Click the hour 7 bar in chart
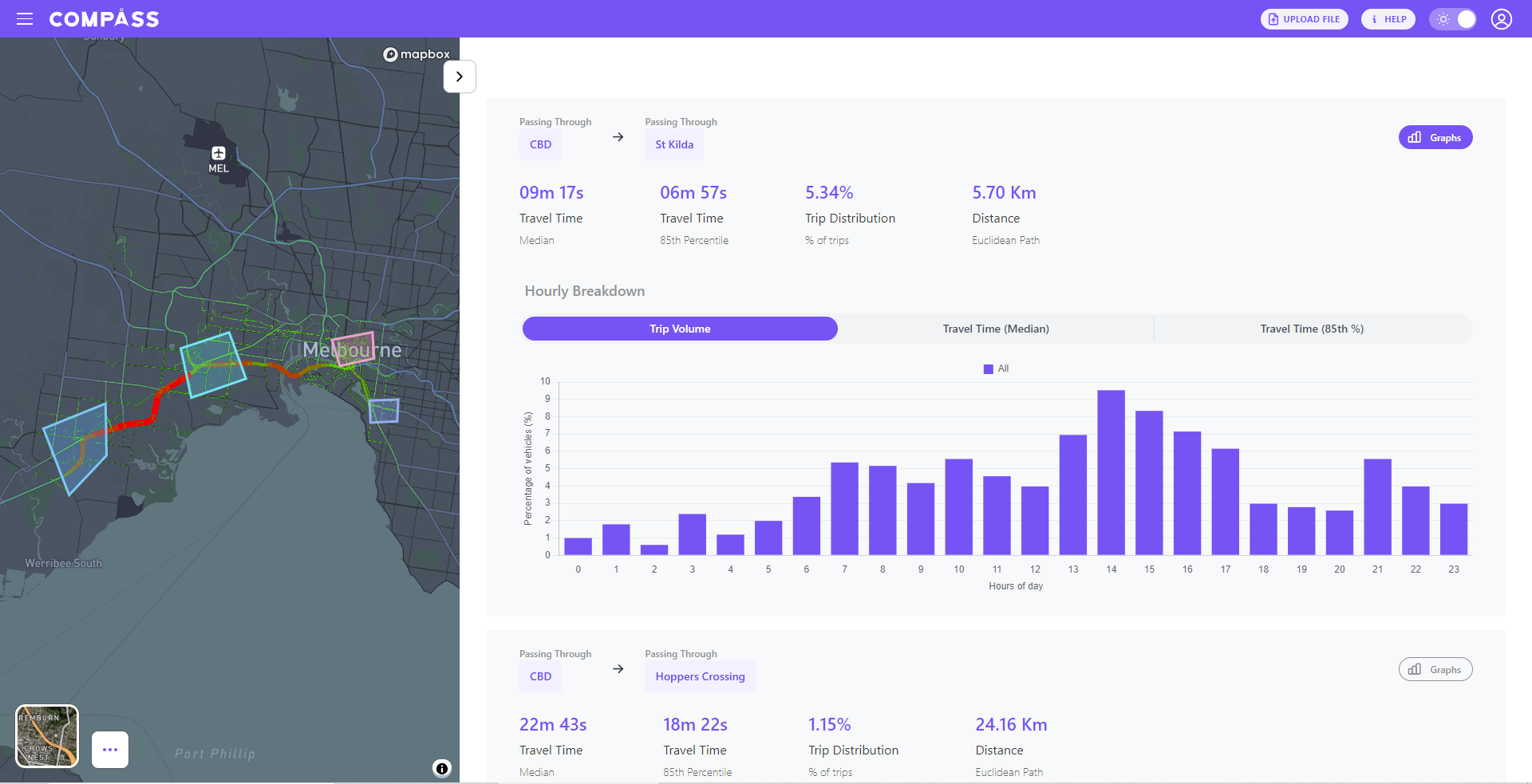 pos(844,509)
